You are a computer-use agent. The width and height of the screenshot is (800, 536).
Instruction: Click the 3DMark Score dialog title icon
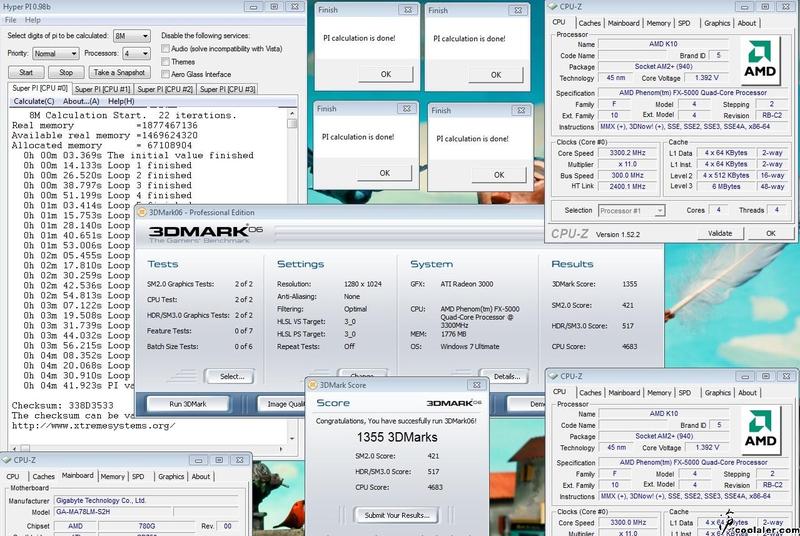313,385
